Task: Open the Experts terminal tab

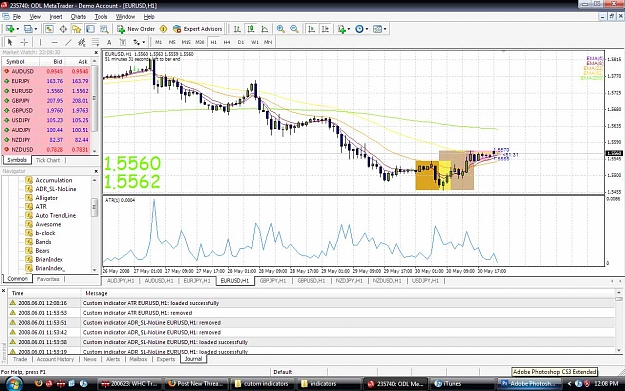Action: coord(166,359)
